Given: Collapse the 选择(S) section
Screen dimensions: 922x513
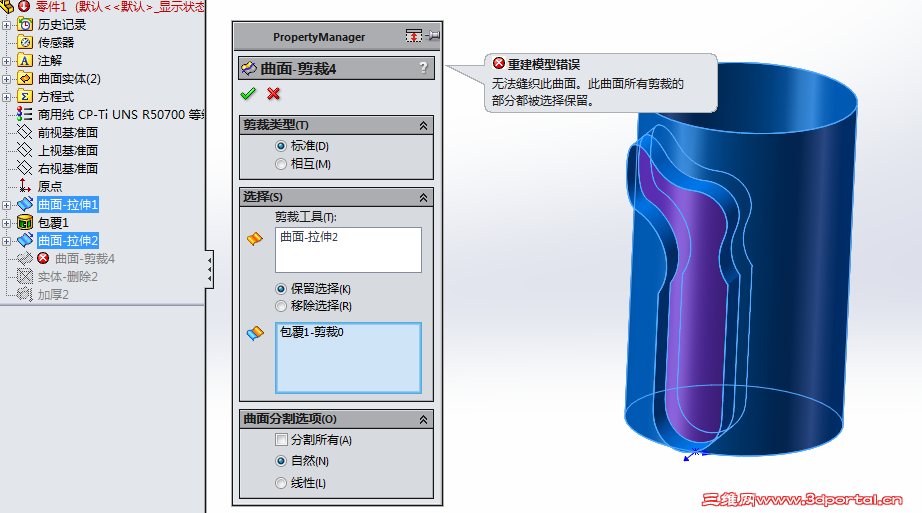Looking at the screenshot, I should 423,198.
